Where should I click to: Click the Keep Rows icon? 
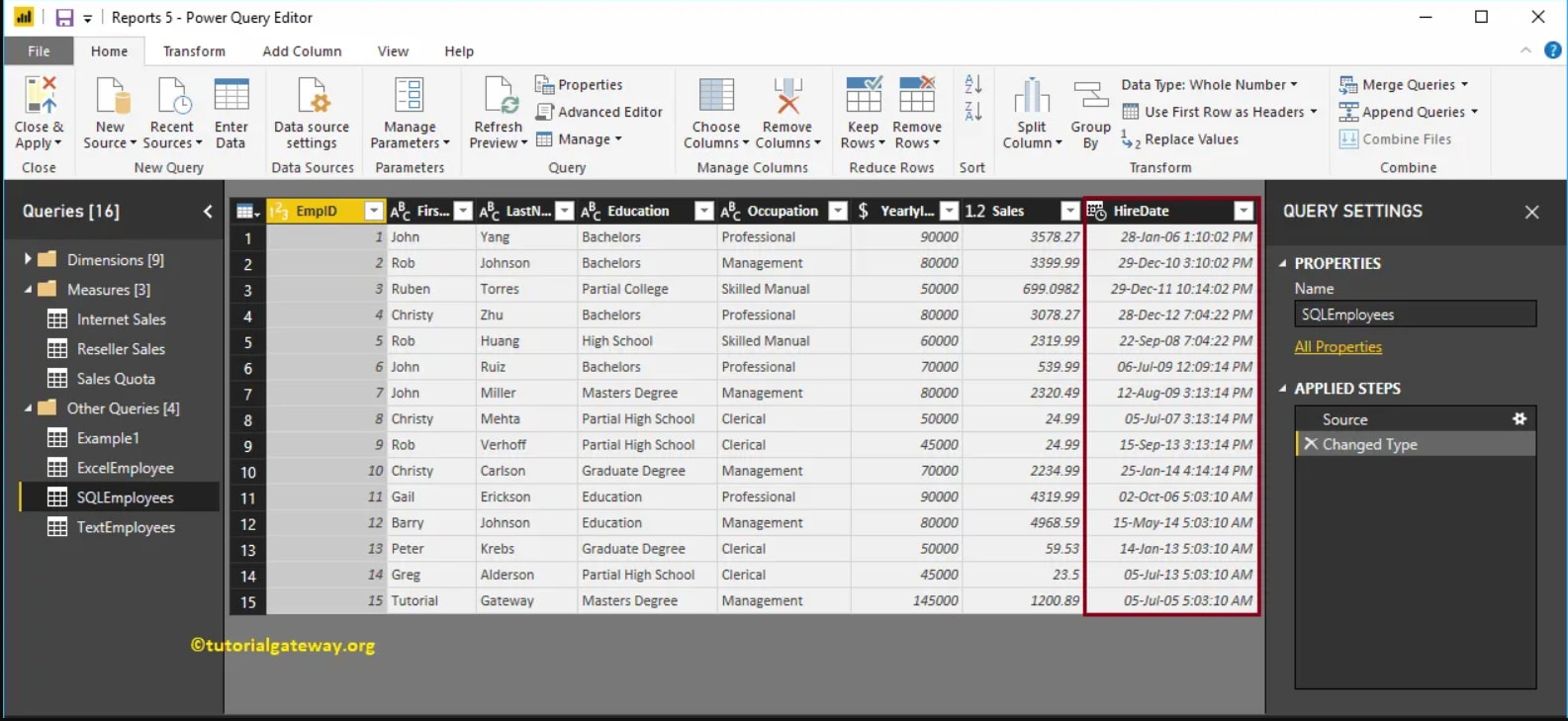pos(864,95)
